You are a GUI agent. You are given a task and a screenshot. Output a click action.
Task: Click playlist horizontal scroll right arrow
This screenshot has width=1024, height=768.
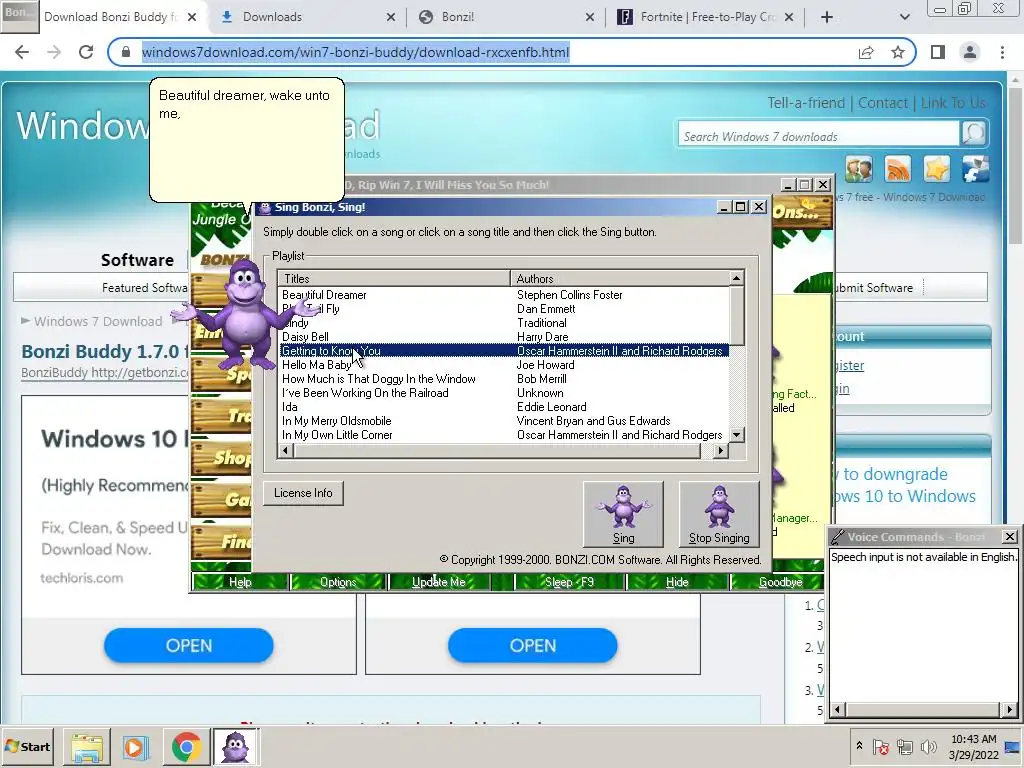click(720, 451)
